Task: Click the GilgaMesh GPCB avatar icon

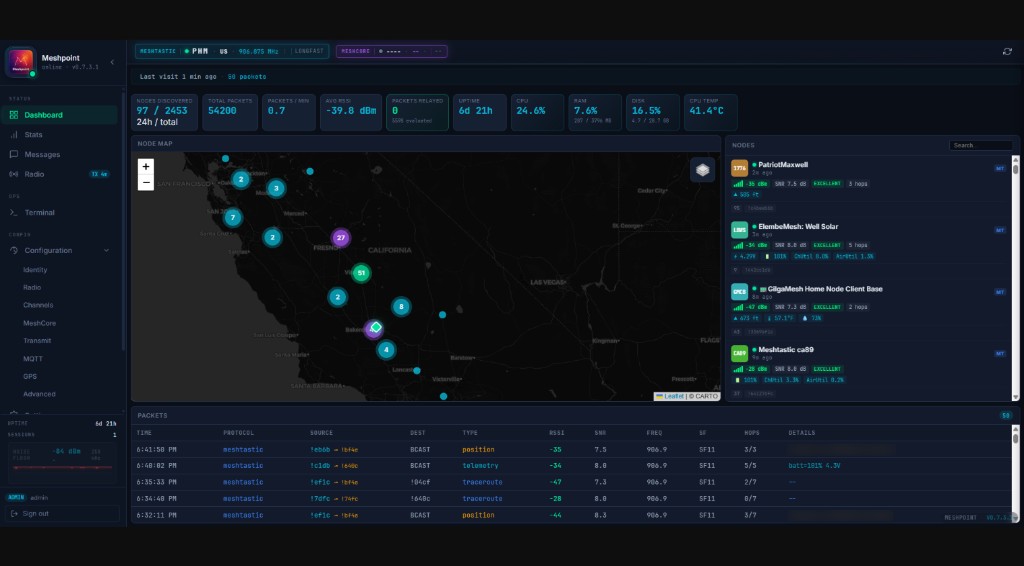Action: 739,292
